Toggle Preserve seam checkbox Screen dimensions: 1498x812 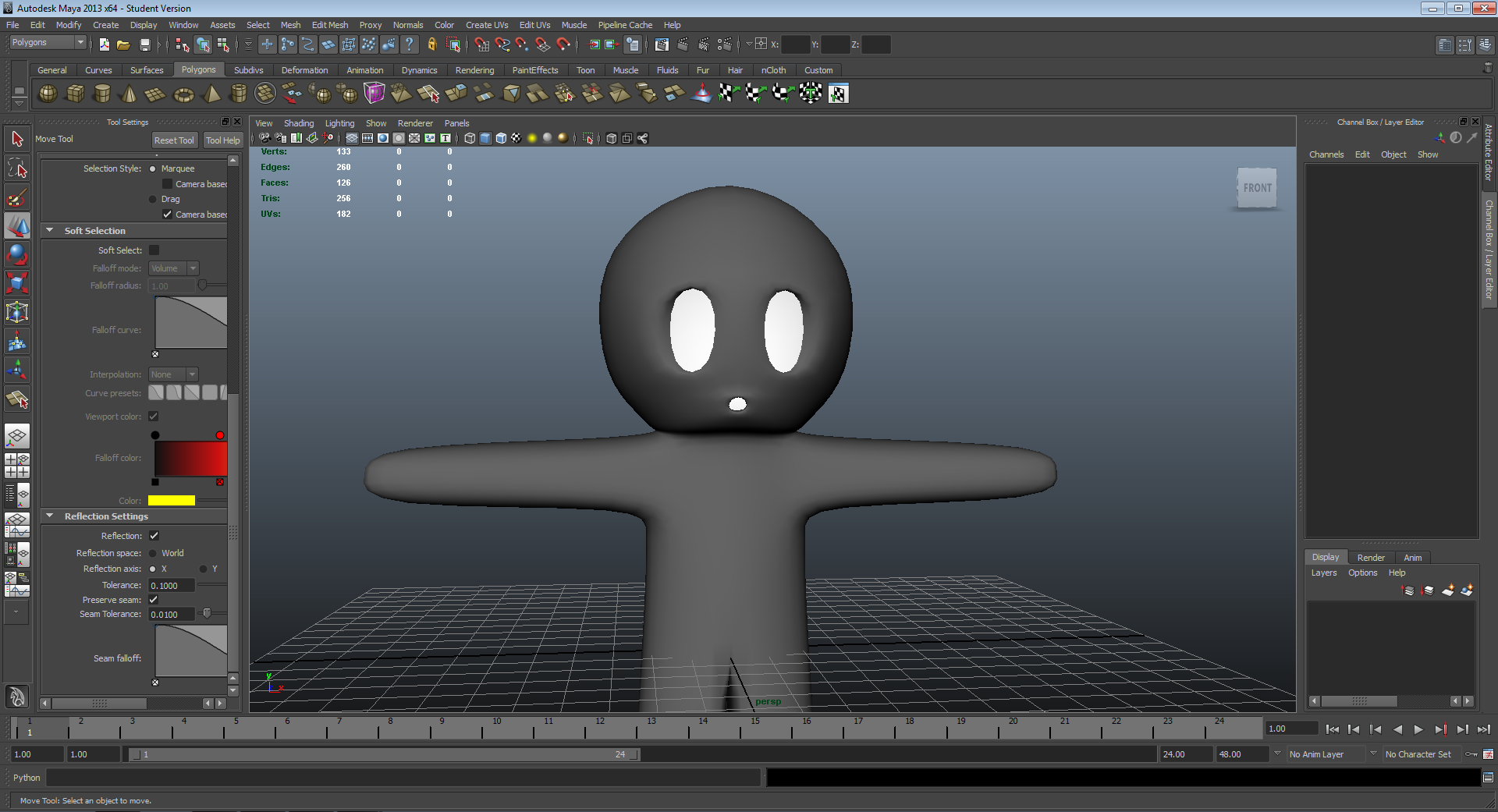[154, 600]
